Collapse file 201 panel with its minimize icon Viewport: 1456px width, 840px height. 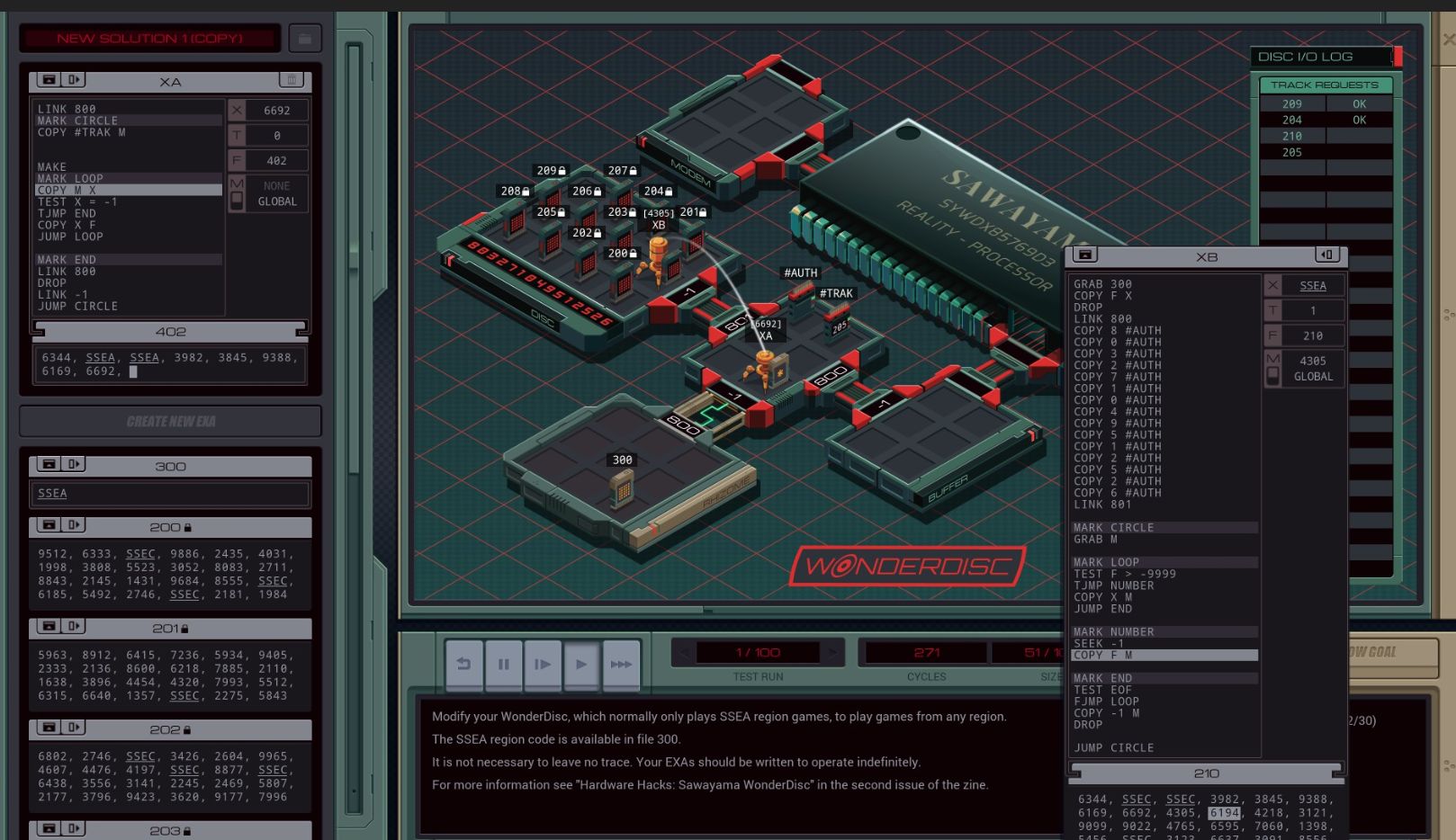pos(49,627)
